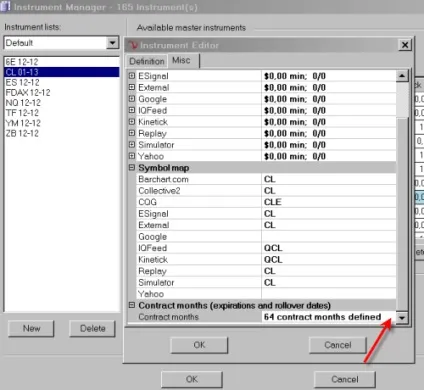The height and width of the screenshot is (390, 424).
Task: Collapse the Contract months section
Action: point(132,305)
